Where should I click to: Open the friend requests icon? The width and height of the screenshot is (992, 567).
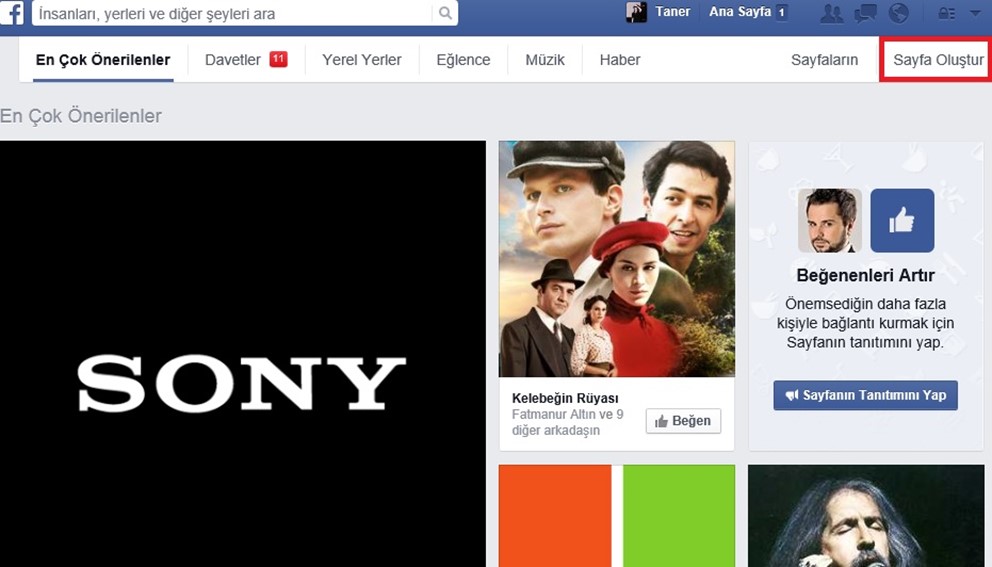pyautogui.click(x=832, y=13)
